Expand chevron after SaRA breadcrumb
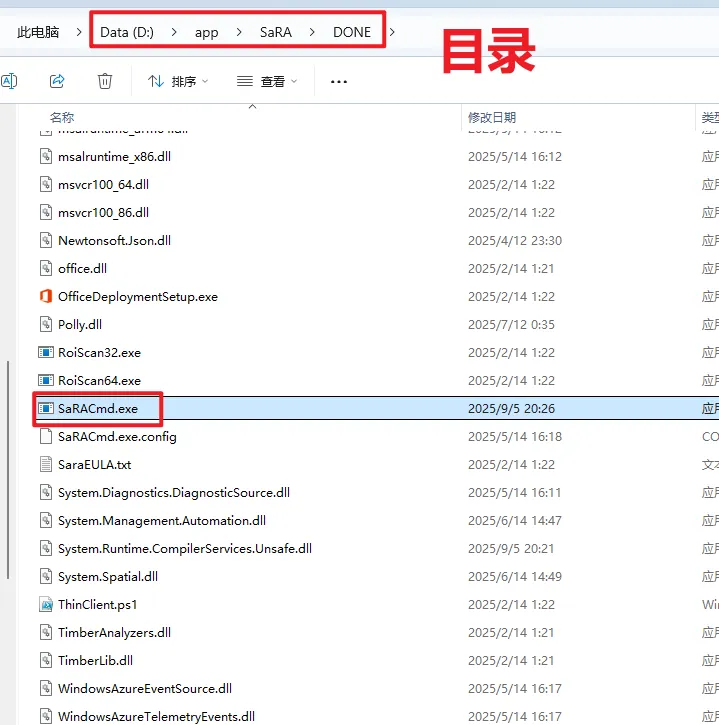Image resolution: width=719 pixels, height=725 pixels. coord(312,32)
